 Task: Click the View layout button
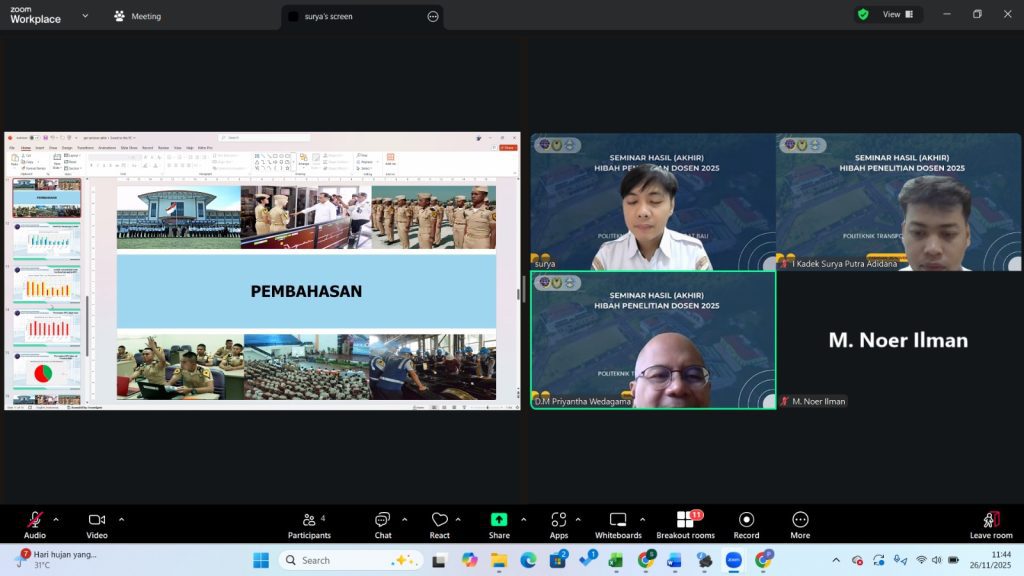click(x=890, y=14)
